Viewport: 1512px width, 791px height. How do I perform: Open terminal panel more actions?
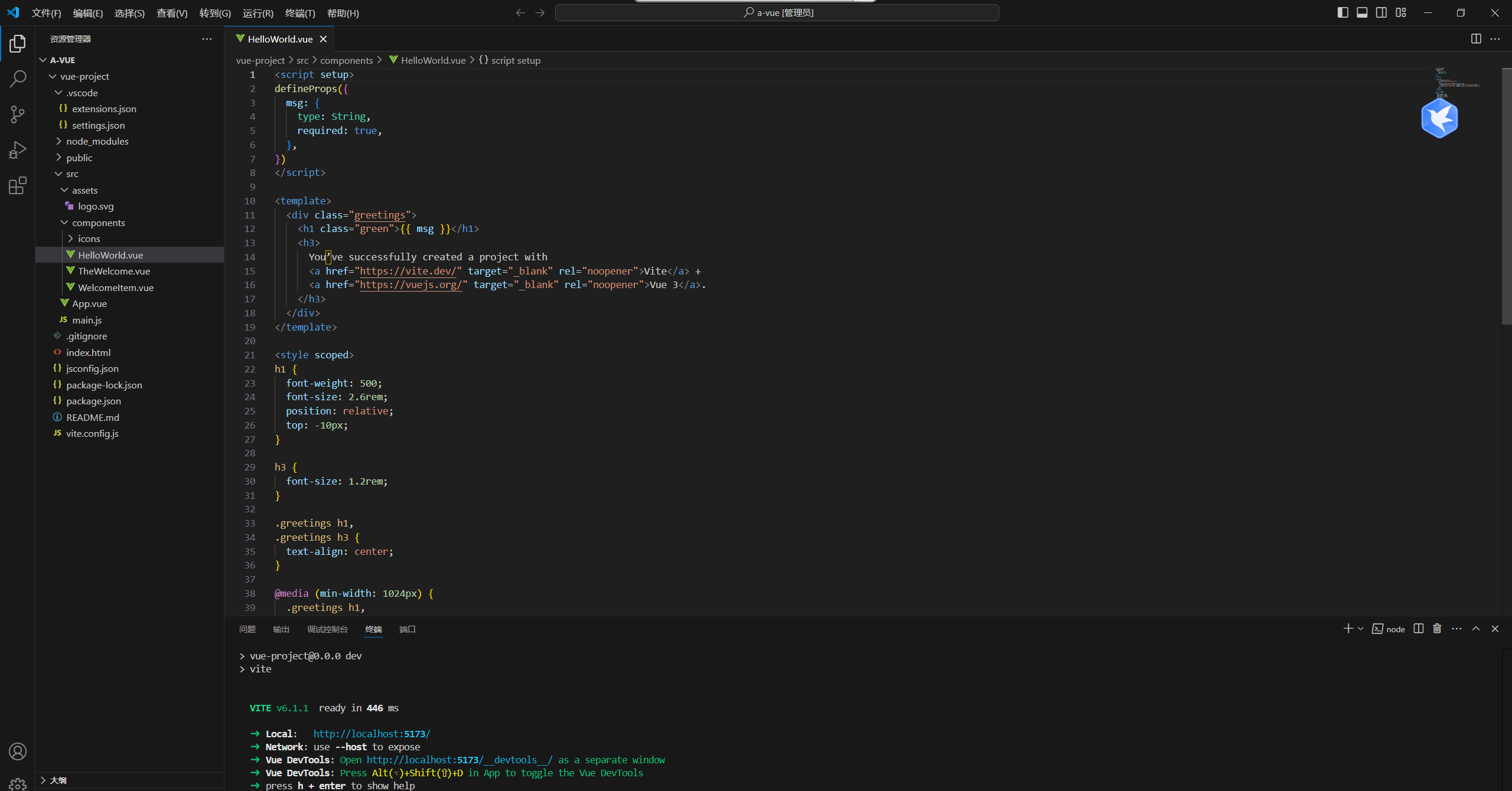pyautogui.click(x=1456, y=629)
